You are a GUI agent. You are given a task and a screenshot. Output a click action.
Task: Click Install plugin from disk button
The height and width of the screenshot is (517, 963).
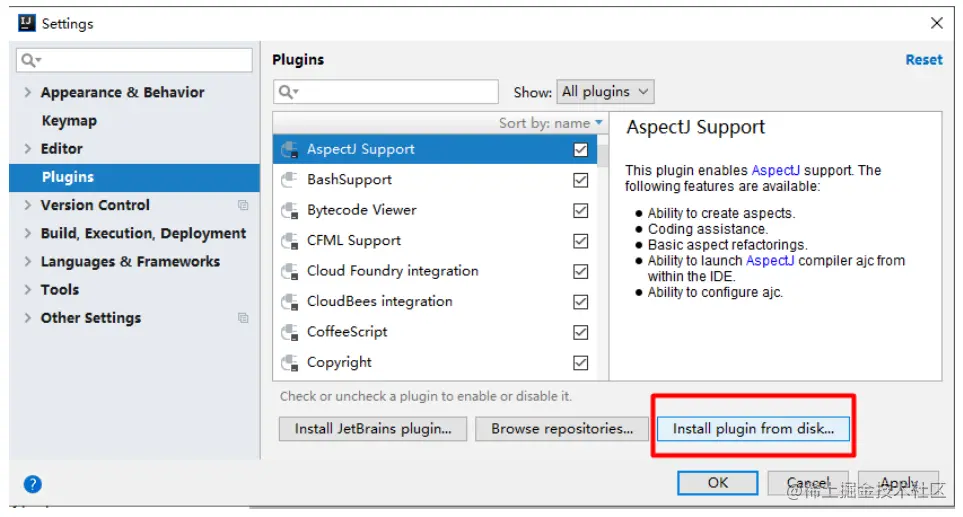[753, 428]
